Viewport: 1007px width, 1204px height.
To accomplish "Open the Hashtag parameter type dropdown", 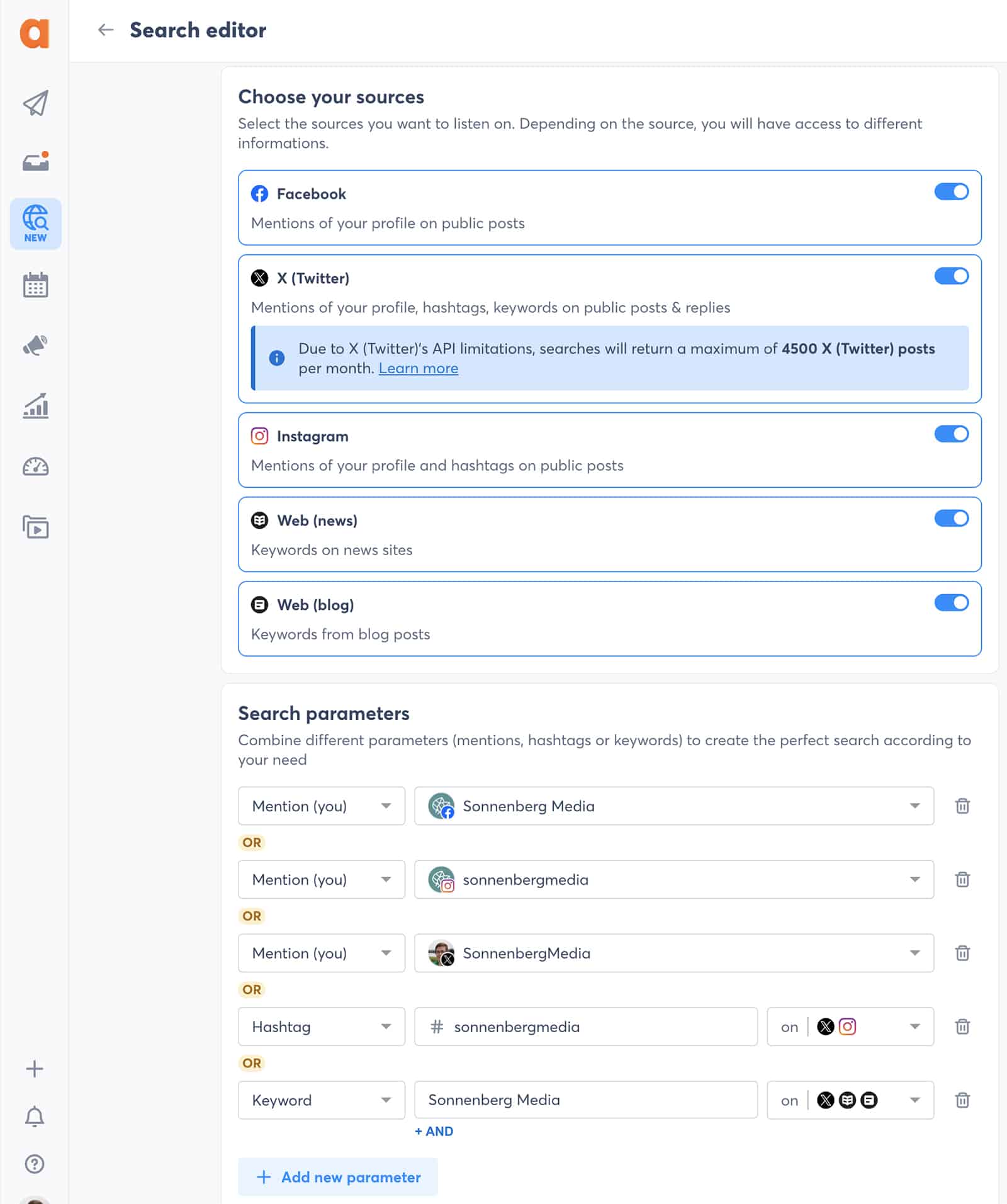I will [x=322, y=1027].
